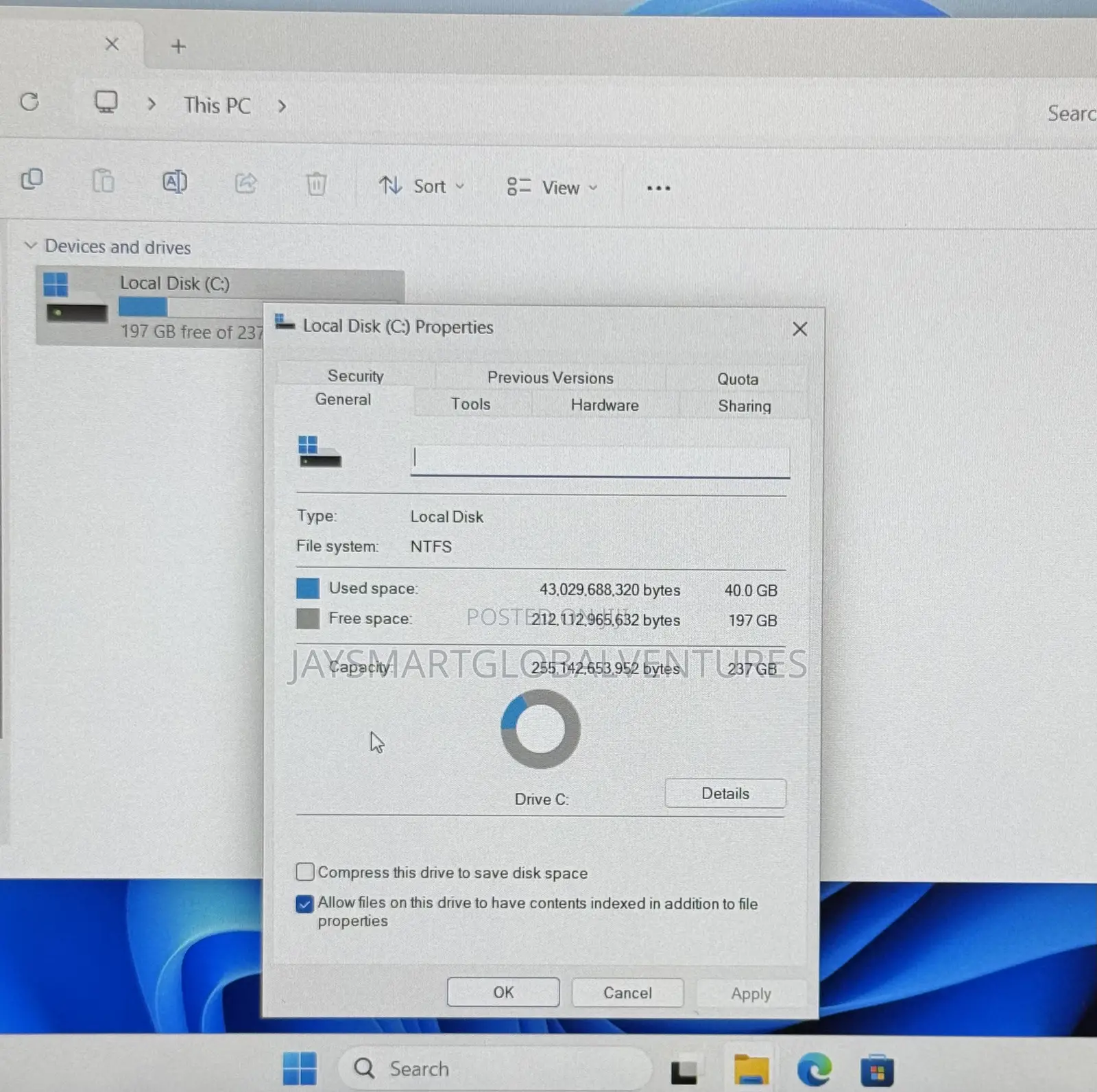The image size is (1097, 1092).
Task: Click the Apply button
Action: pos(751,993)
